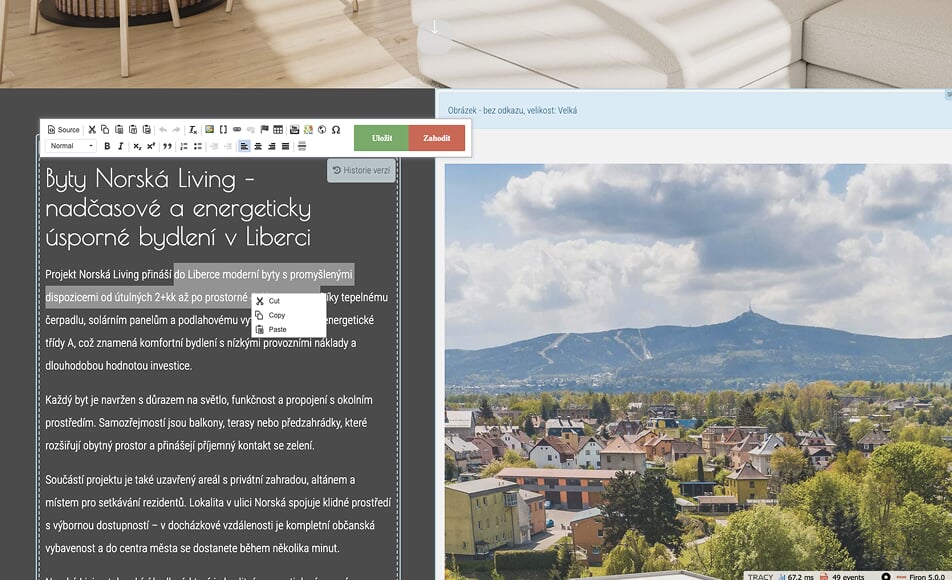The height and width of the screenshot is (580, 952).
Task: Insert an image using toolbar icon
Action: [x=209, y=130]
